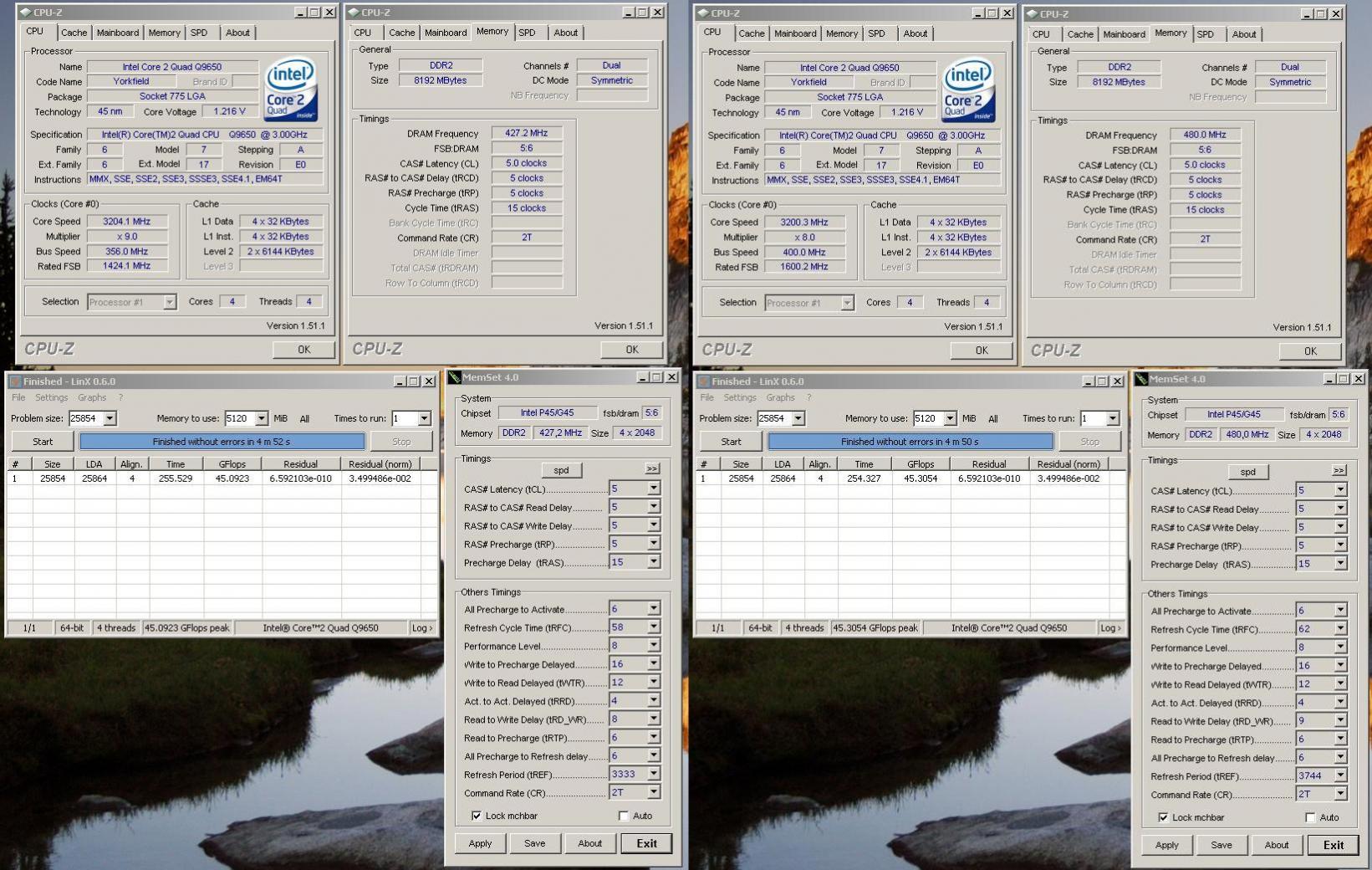Click Save in MemSet with tREF 3744
Viewport: 1372px width, 870px height.
[x=1222, y=845]
